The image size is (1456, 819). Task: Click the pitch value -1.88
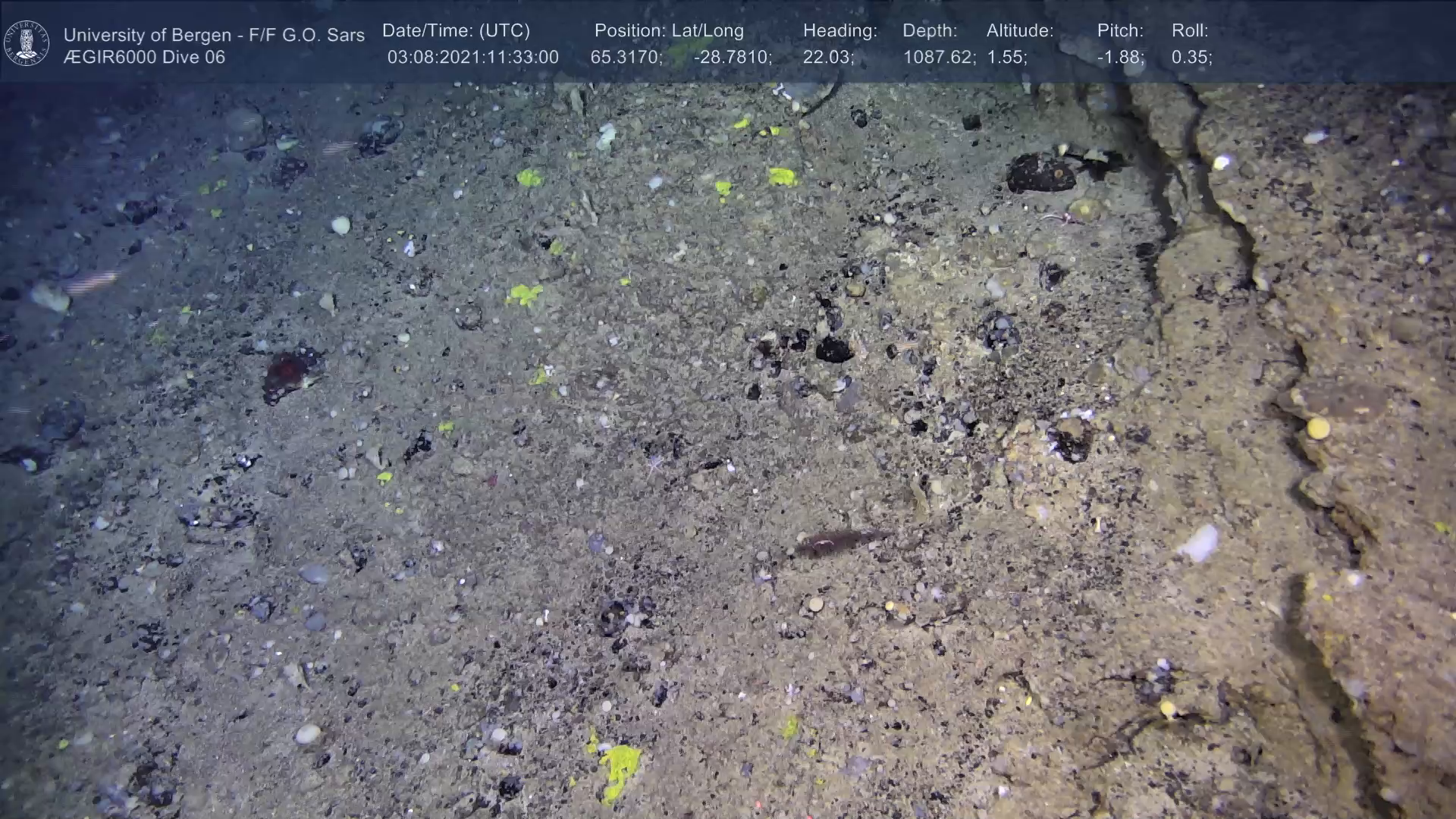pos(1120,58)
